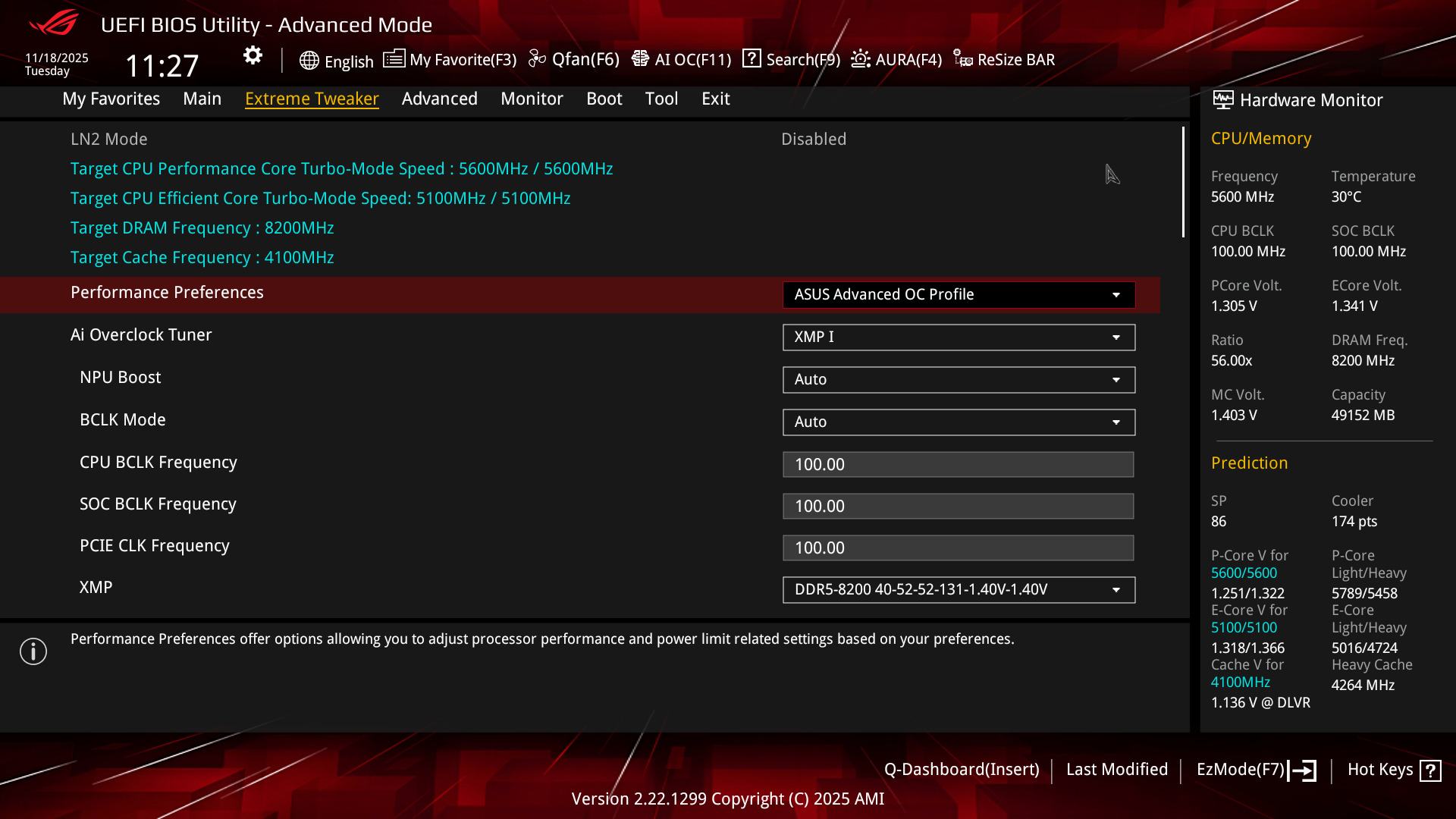Click the Hot Keys question icon
The height and width of the screenshot is (819, 1456).
point(1430,770)
